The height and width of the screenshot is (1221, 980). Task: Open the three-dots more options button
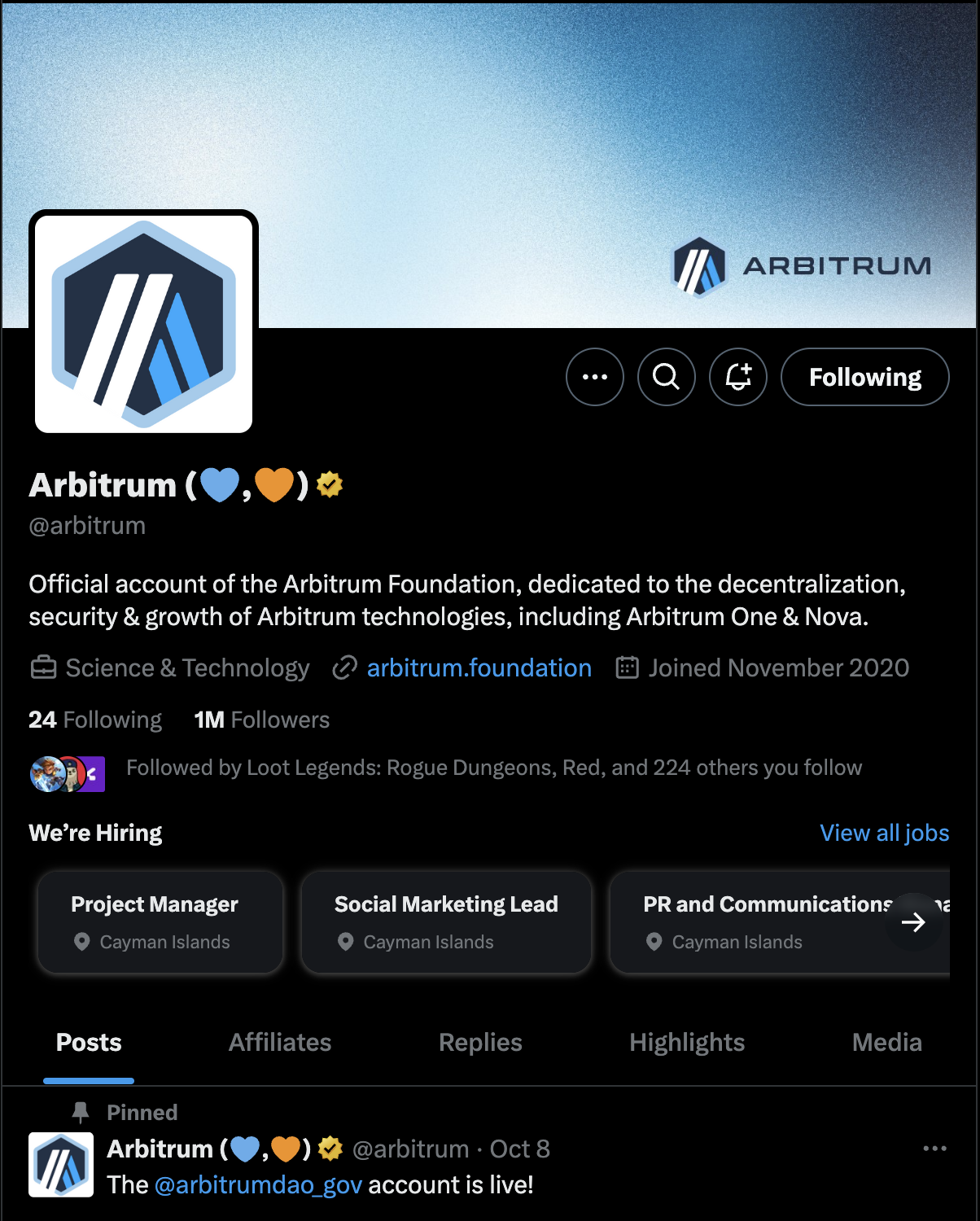coord(595,377)
